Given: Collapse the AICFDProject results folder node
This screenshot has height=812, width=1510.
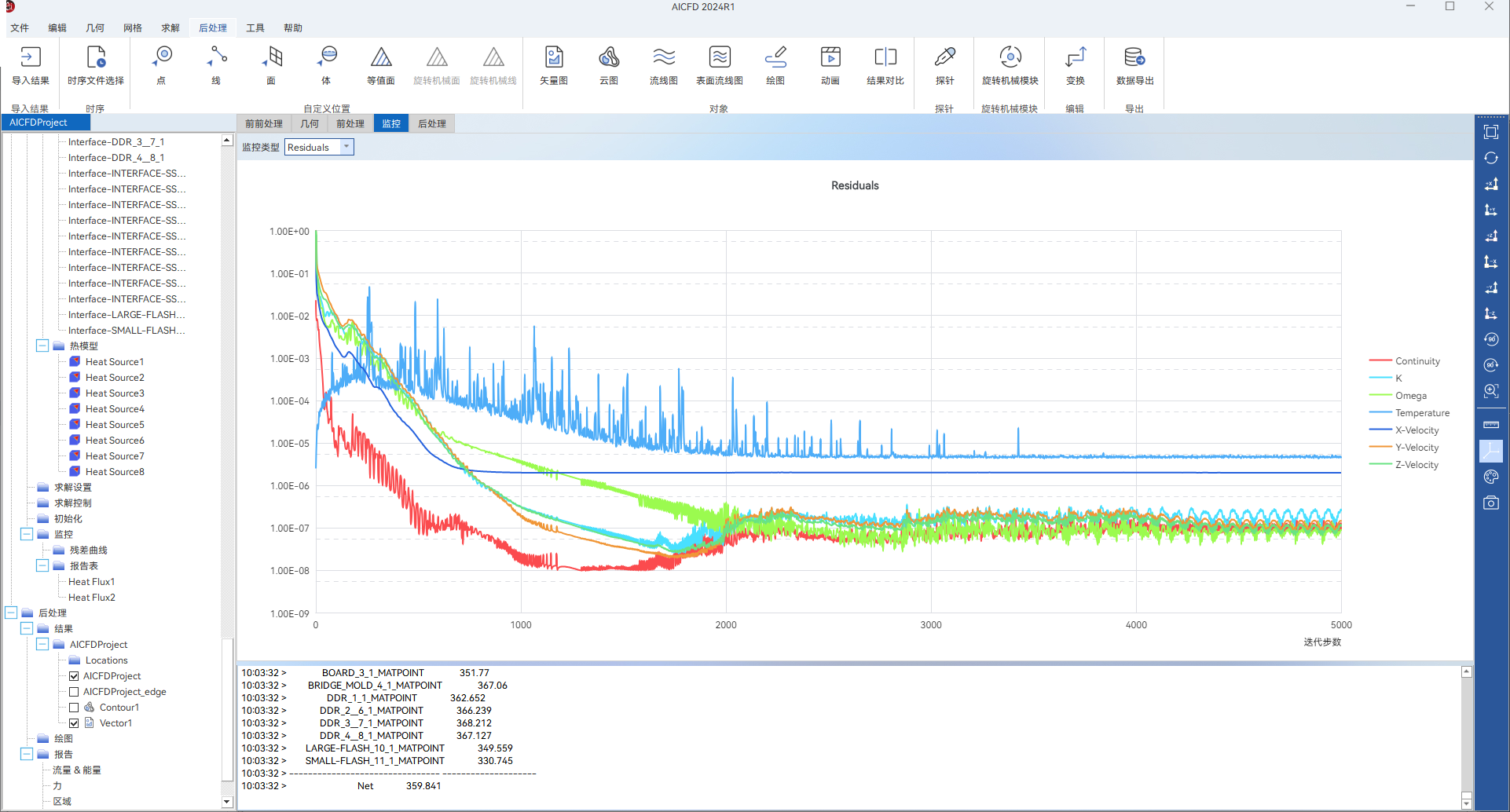Looking at the screenshot, I should 42,644.
